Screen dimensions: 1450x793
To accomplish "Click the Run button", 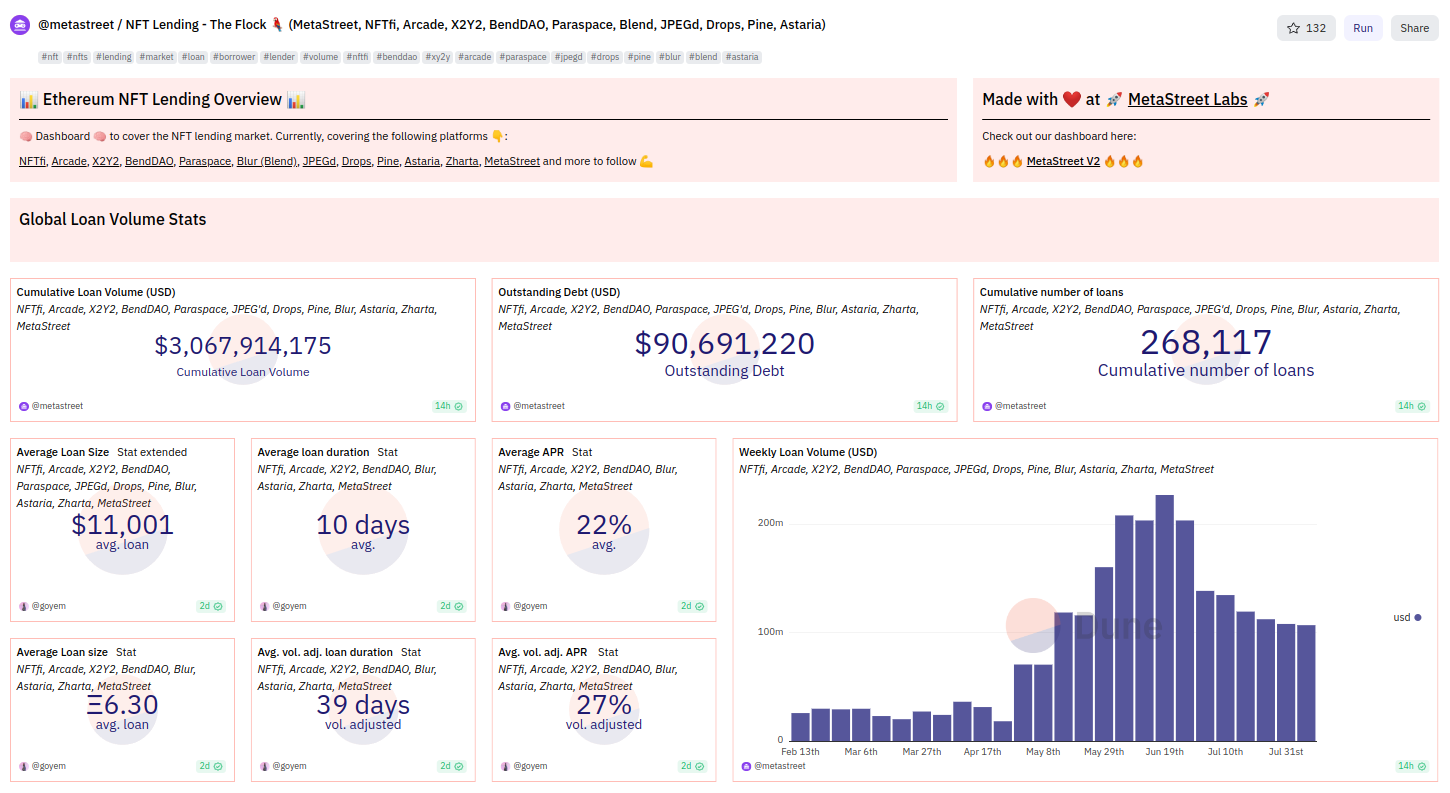I will click(1363, 28).
